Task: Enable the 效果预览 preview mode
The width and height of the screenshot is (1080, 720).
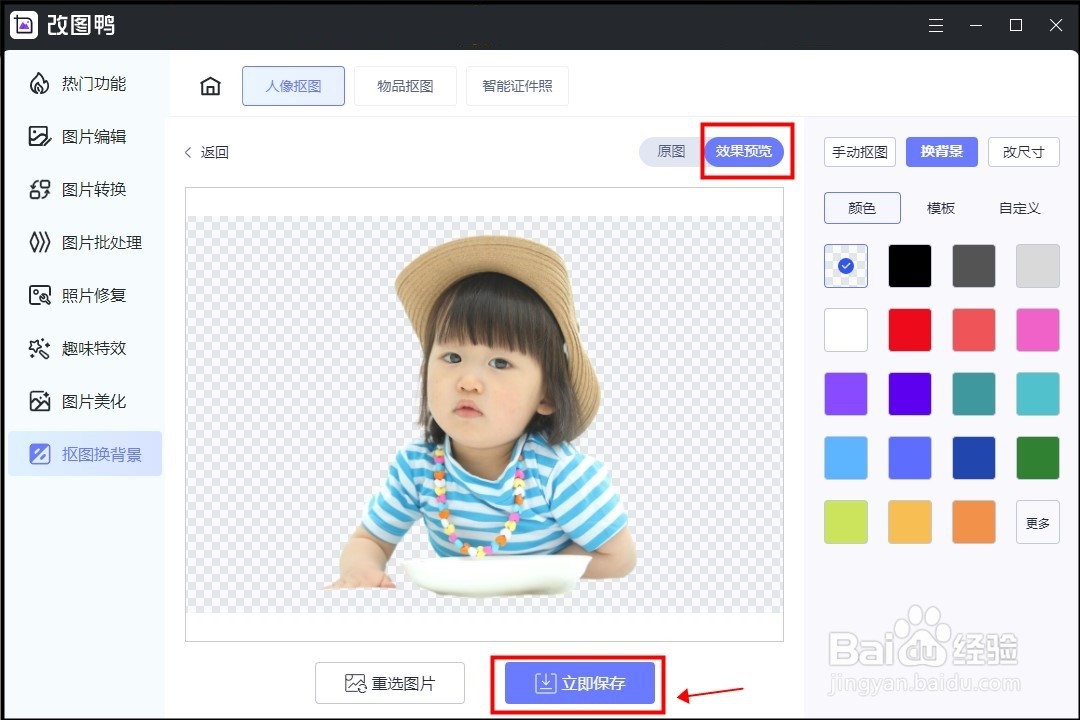Action: coord(745,151)
